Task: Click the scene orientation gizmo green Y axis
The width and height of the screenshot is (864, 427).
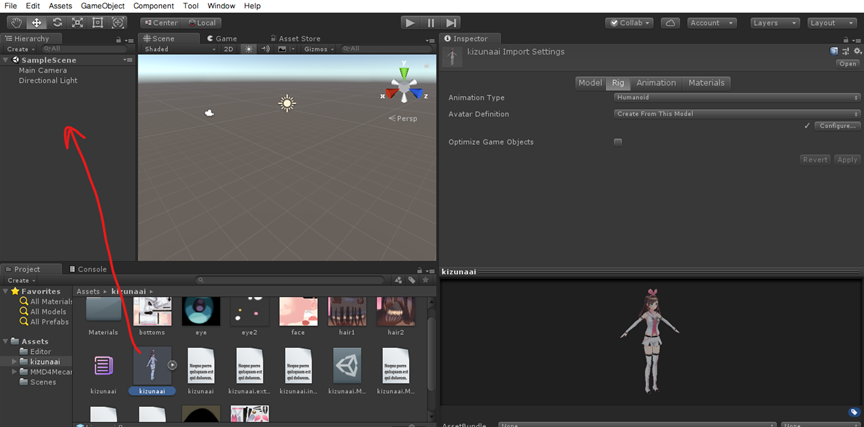Action: pyautogui.click(x=404, y=72)
